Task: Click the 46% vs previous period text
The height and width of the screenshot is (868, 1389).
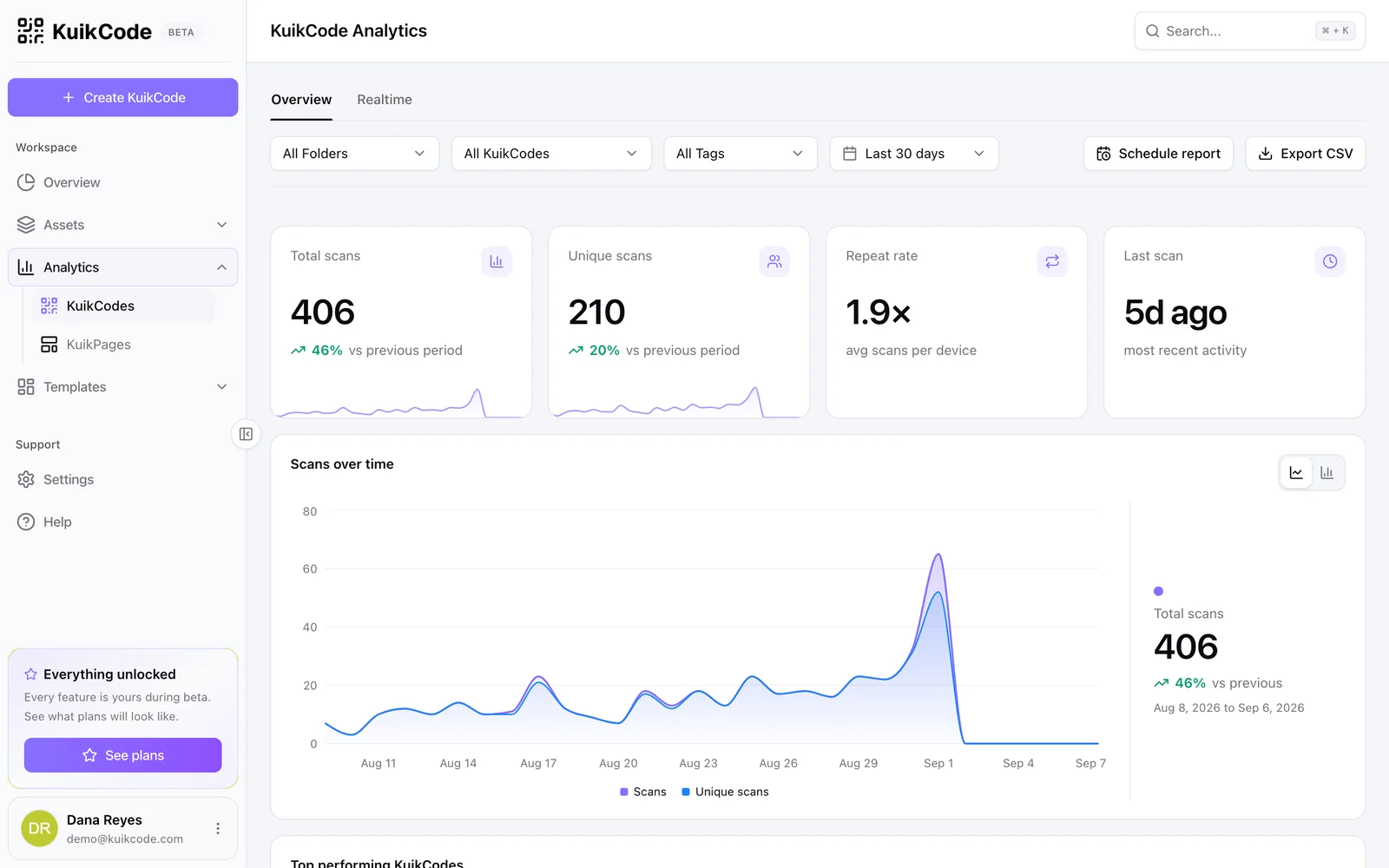Action: pyautogui.click(x=377, y=351)
